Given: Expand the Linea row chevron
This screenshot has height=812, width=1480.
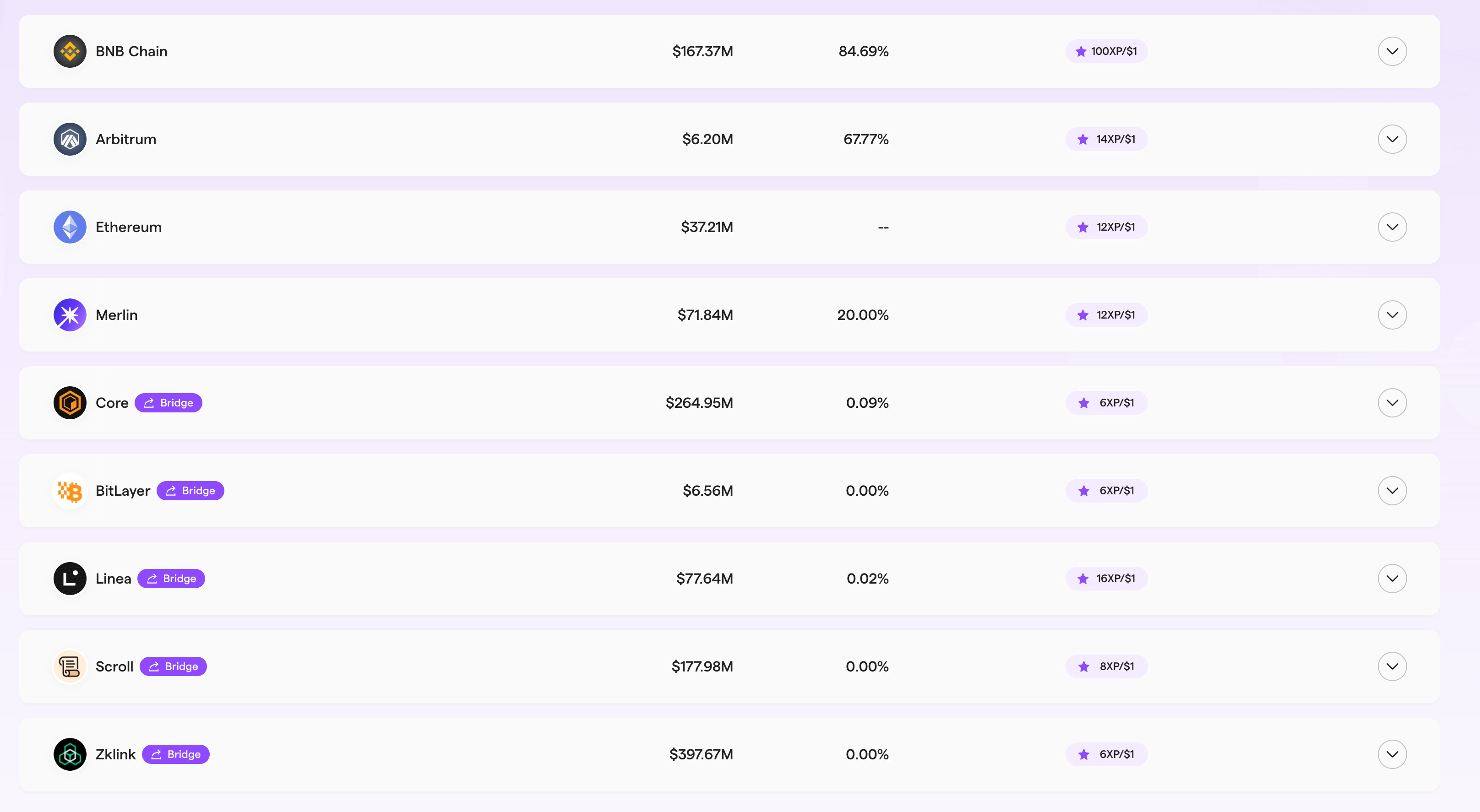Looking at the screenshot, I should coord(1392,578).
